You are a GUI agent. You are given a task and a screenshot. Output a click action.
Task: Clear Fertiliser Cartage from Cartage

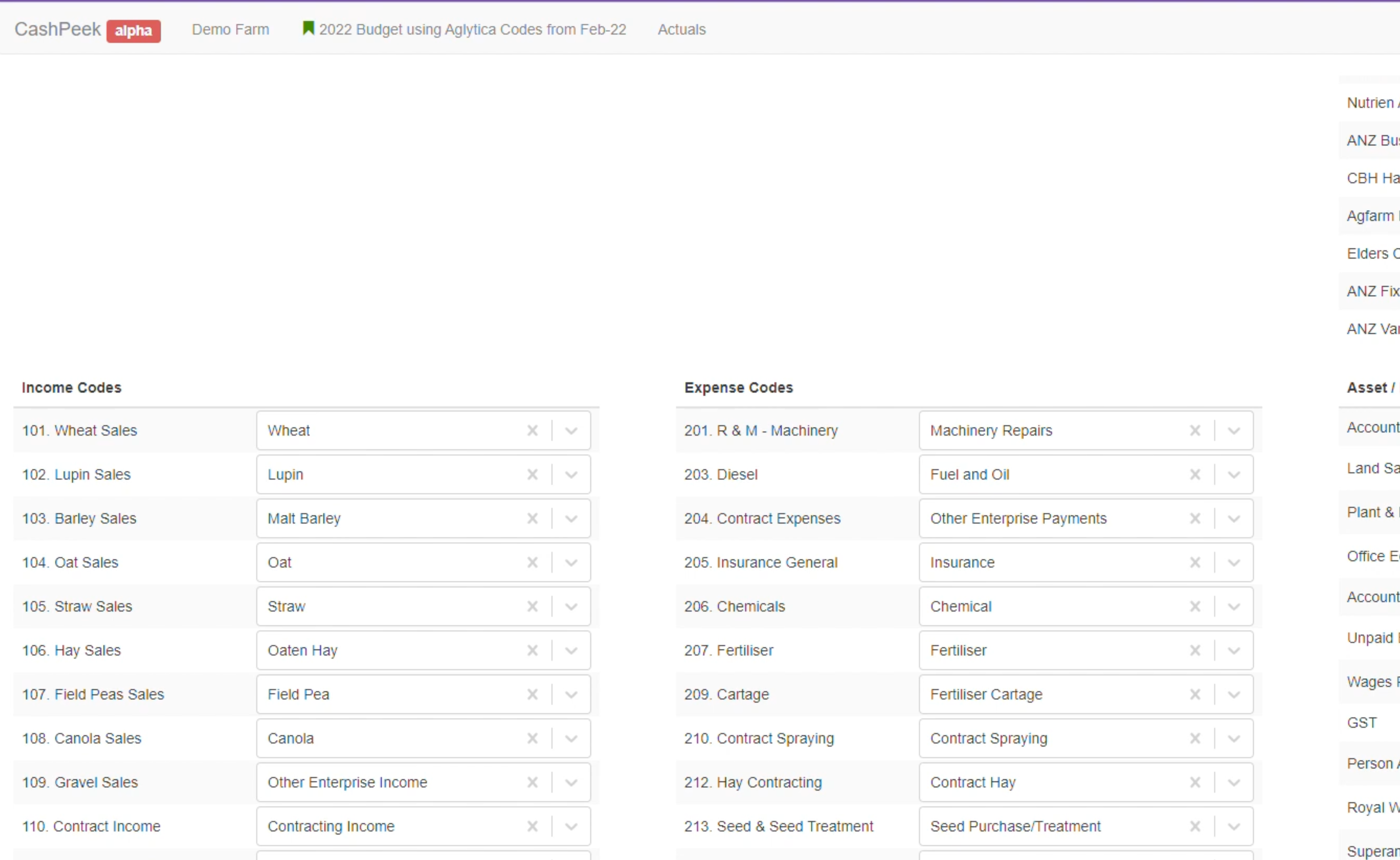coord(1195,695)
